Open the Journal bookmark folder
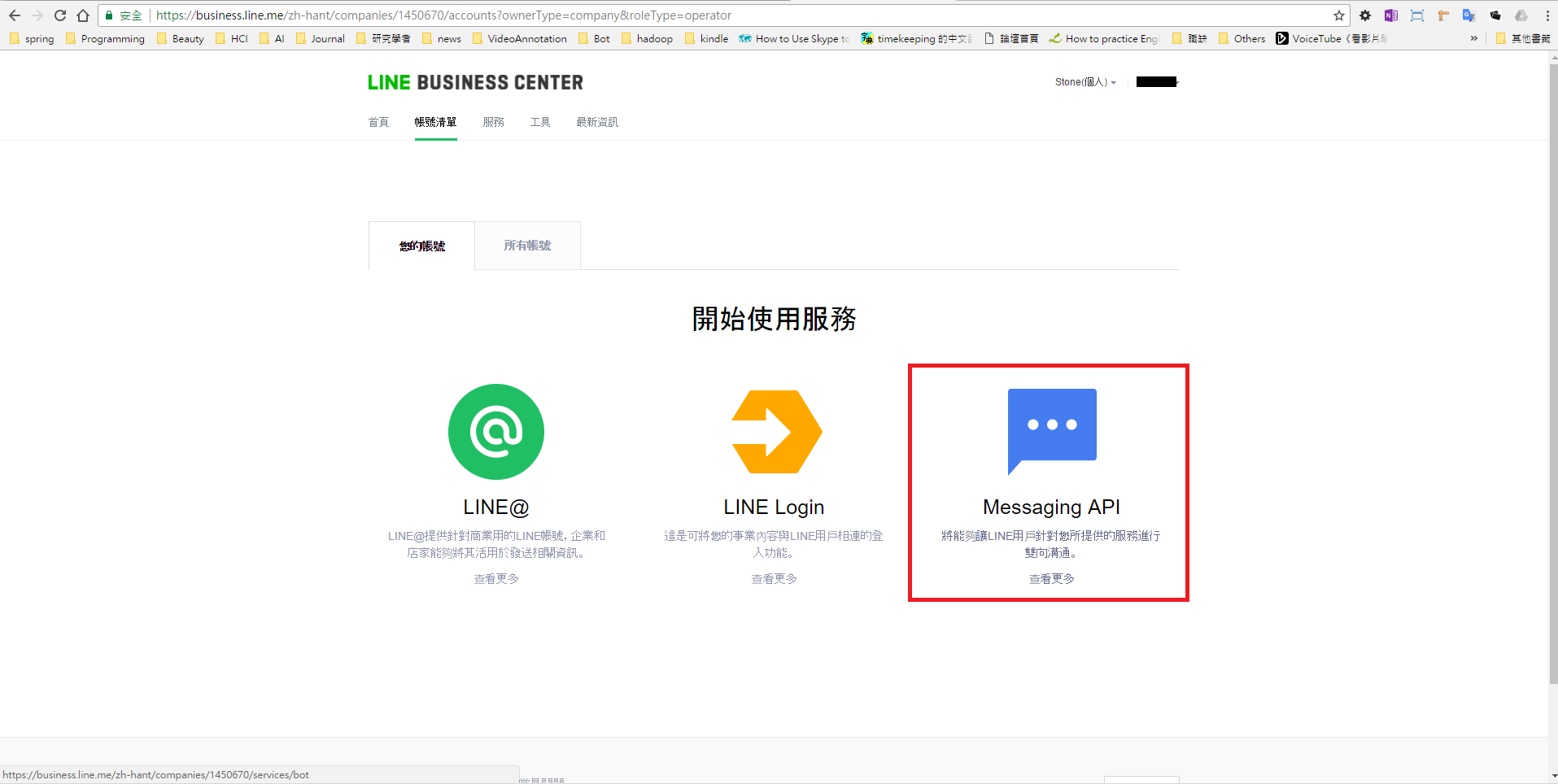Screen dimensions: 1558x784 pos(321,38)
